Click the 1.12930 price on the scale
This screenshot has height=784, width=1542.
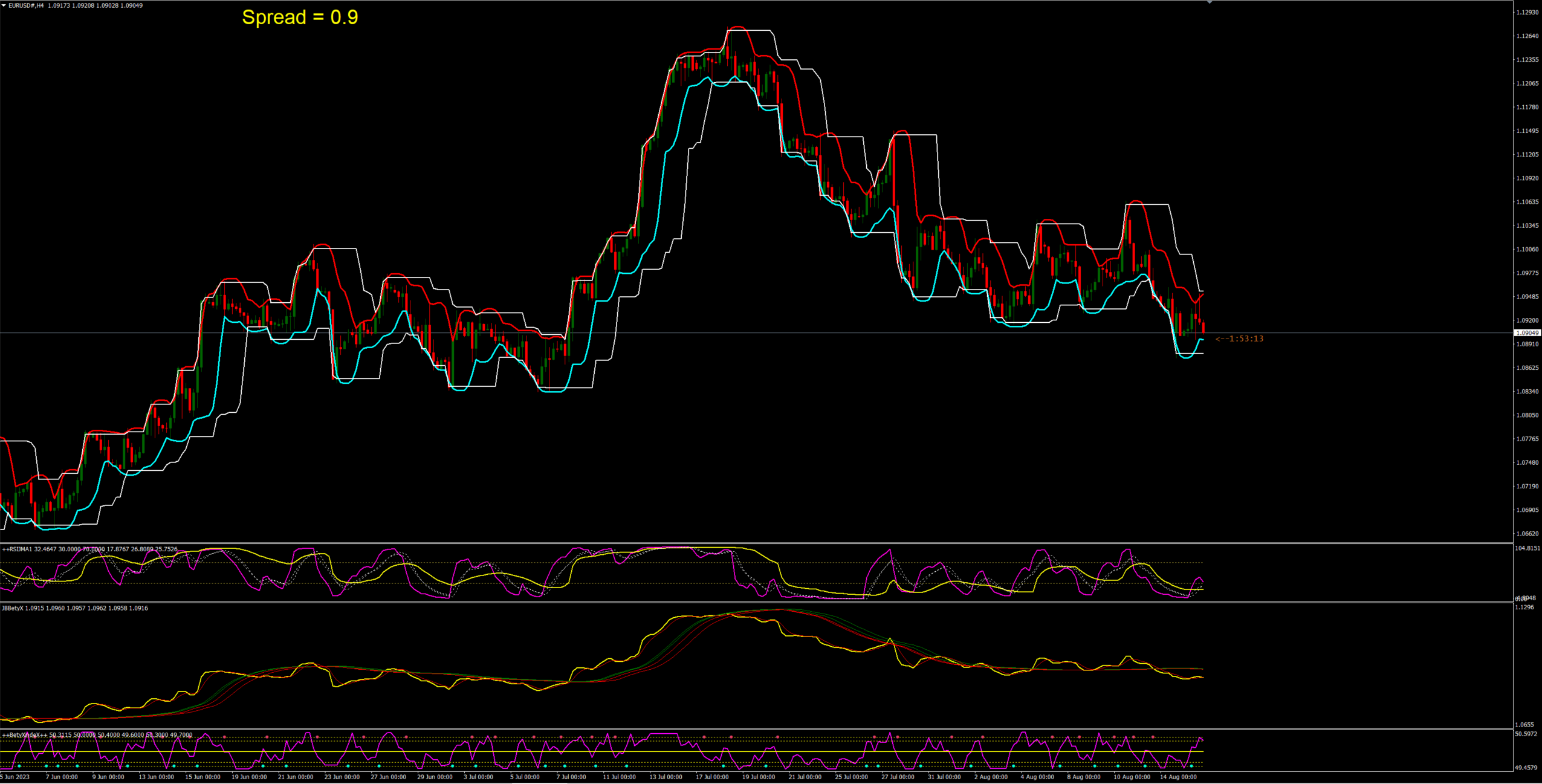click(x=1527, y=12)
